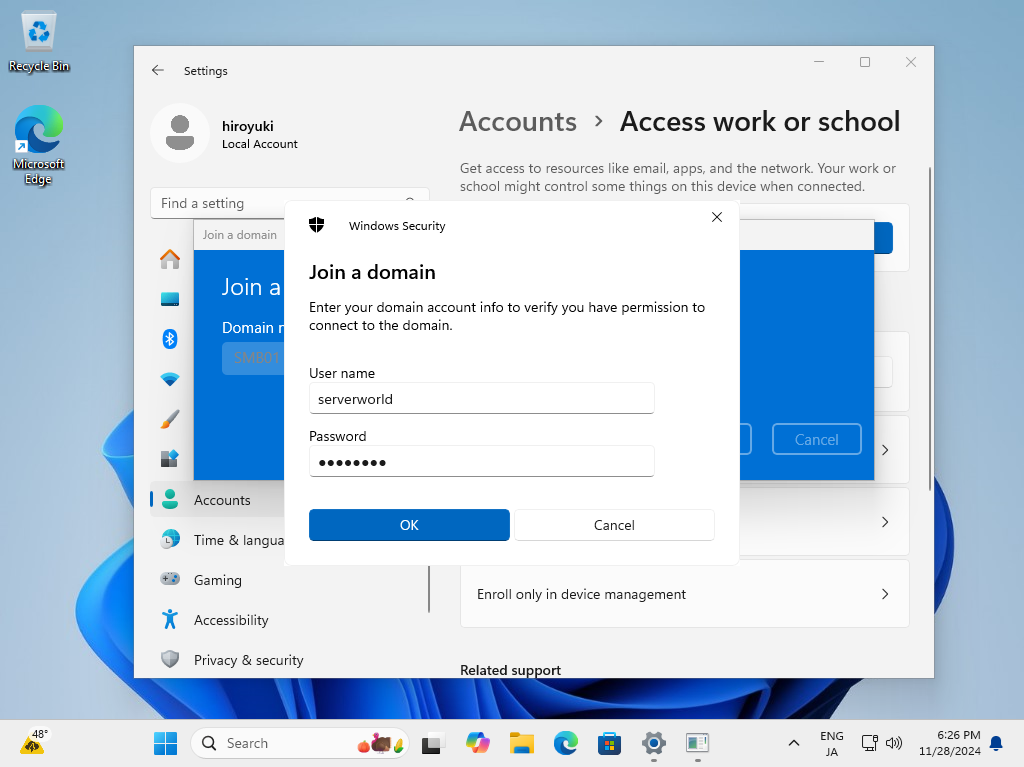Open Privacy & security settings
1024x767 pixels.
pyautogui.click(x=248, y=660)
